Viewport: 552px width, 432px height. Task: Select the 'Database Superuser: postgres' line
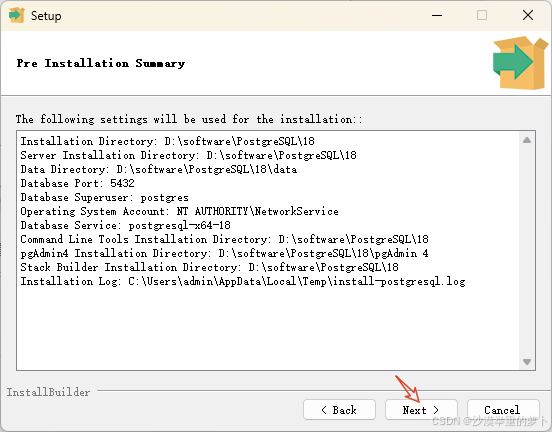tap(105, 197)
